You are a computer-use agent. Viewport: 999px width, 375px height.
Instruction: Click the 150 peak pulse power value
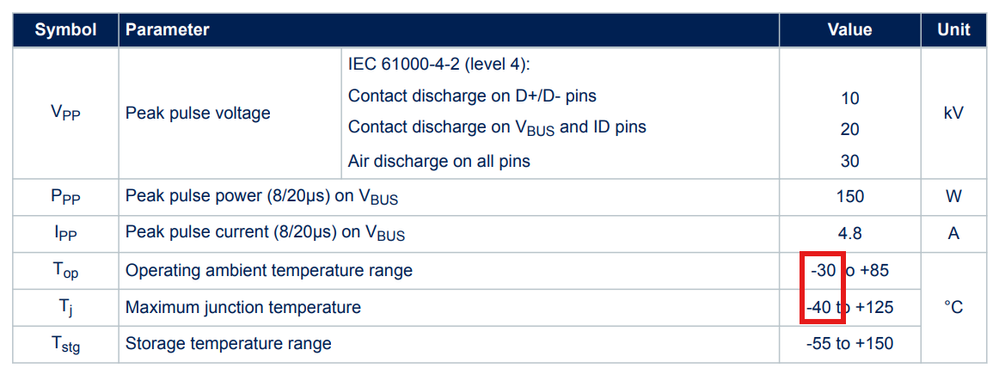click(850, 197)
